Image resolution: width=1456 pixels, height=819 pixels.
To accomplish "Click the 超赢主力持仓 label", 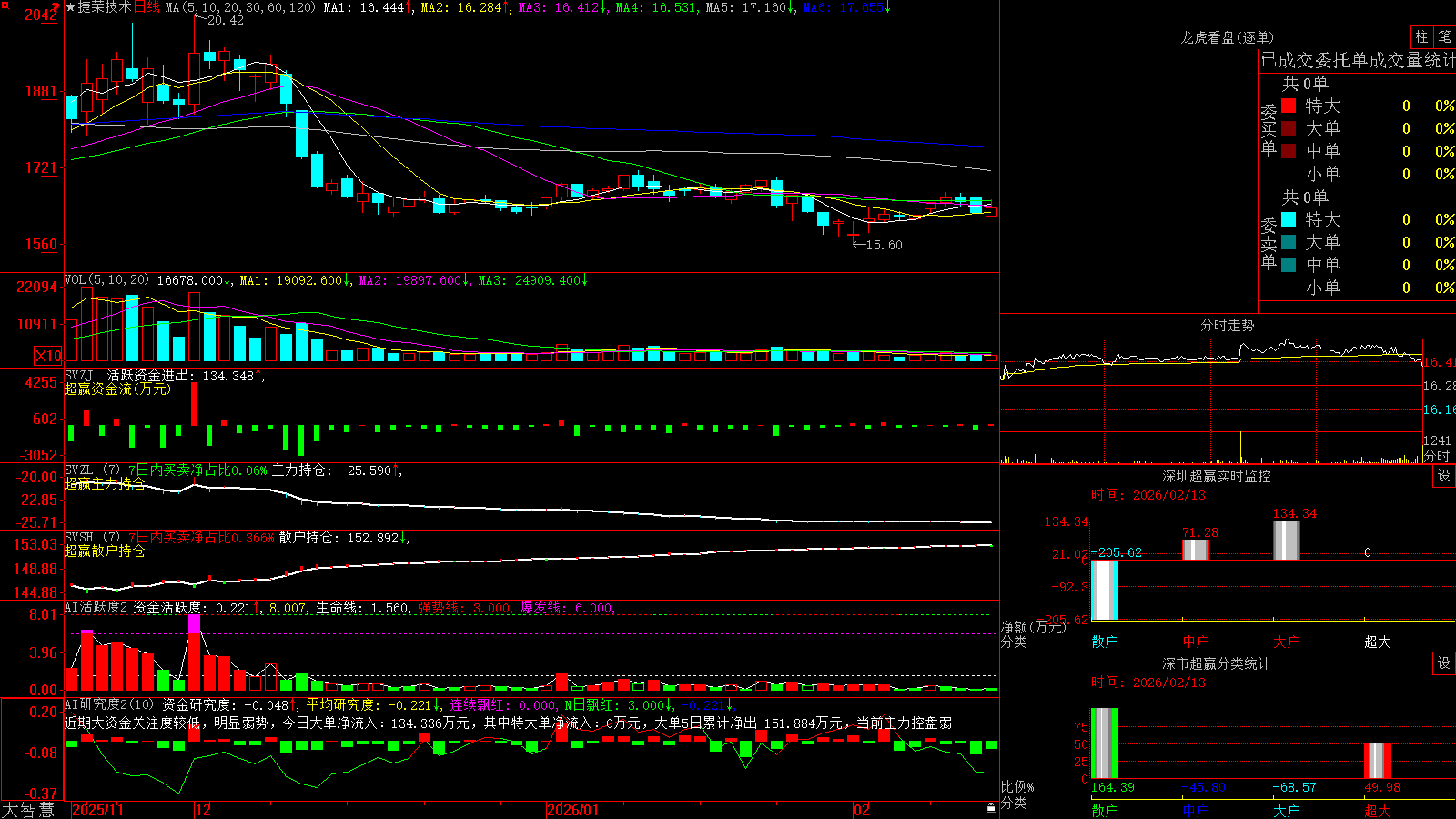I will [x=105, y=483].
